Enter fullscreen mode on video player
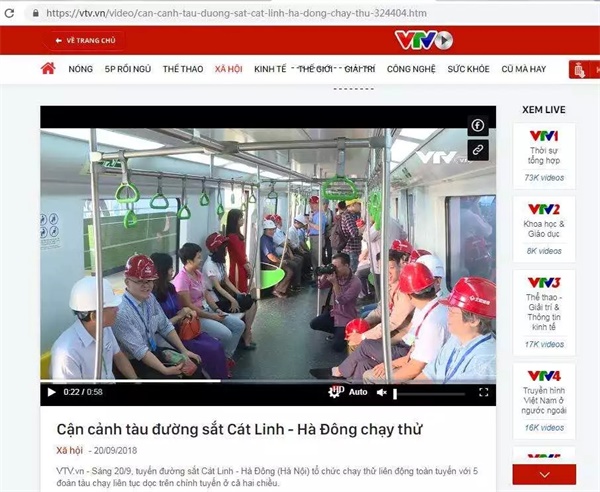Image resolution: width=600 pixels, height=492 pixels. 484,392
